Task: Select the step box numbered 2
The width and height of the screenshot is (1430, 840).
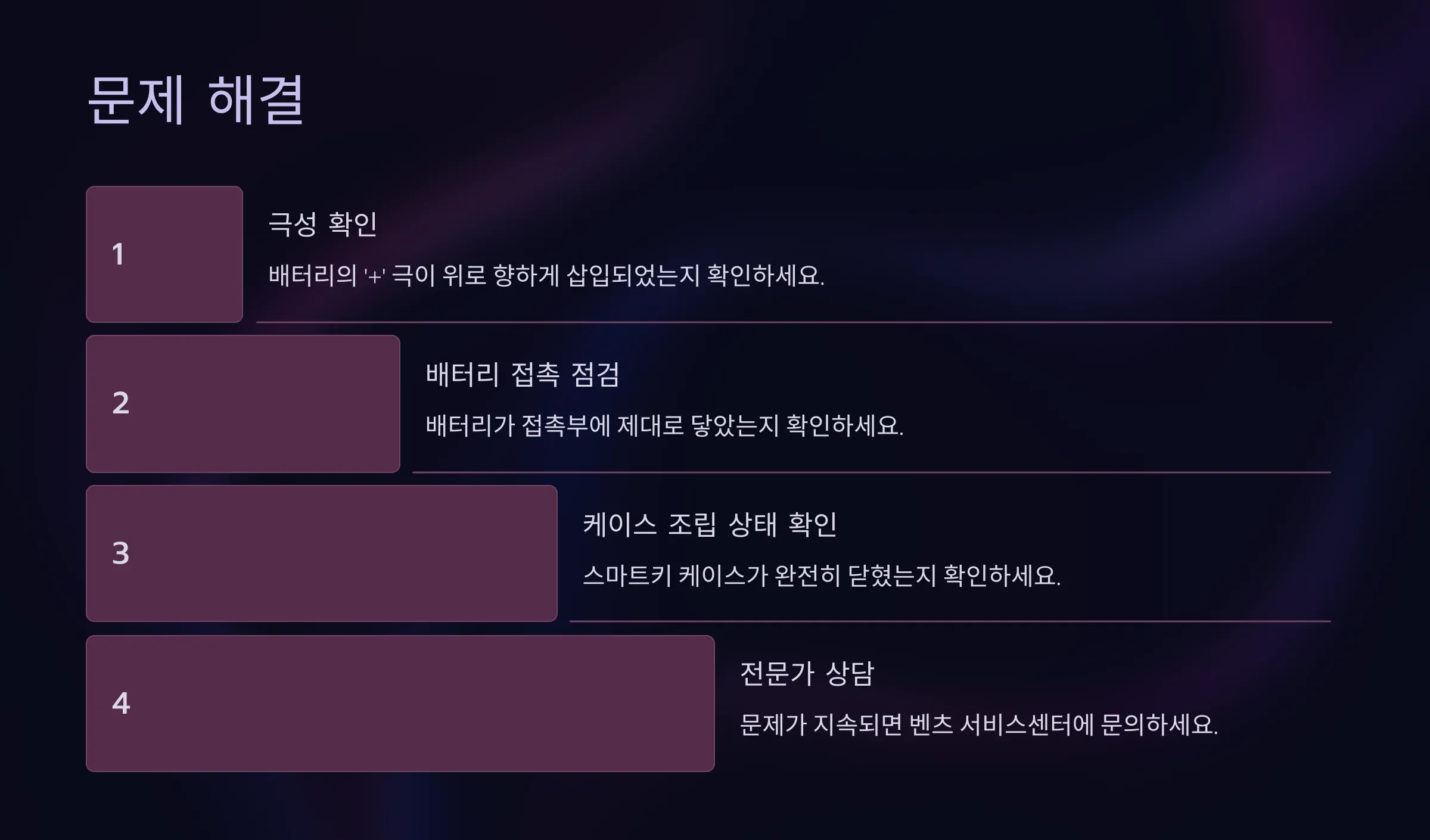Action: [243, 404]
